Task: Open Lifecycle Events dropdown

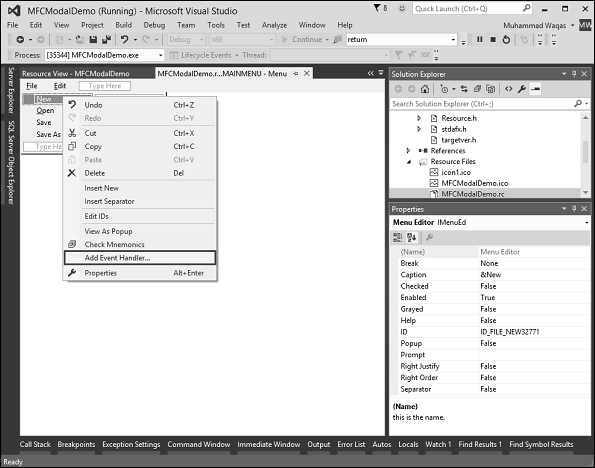Action: pyautogui.click(x=236, y=55)
